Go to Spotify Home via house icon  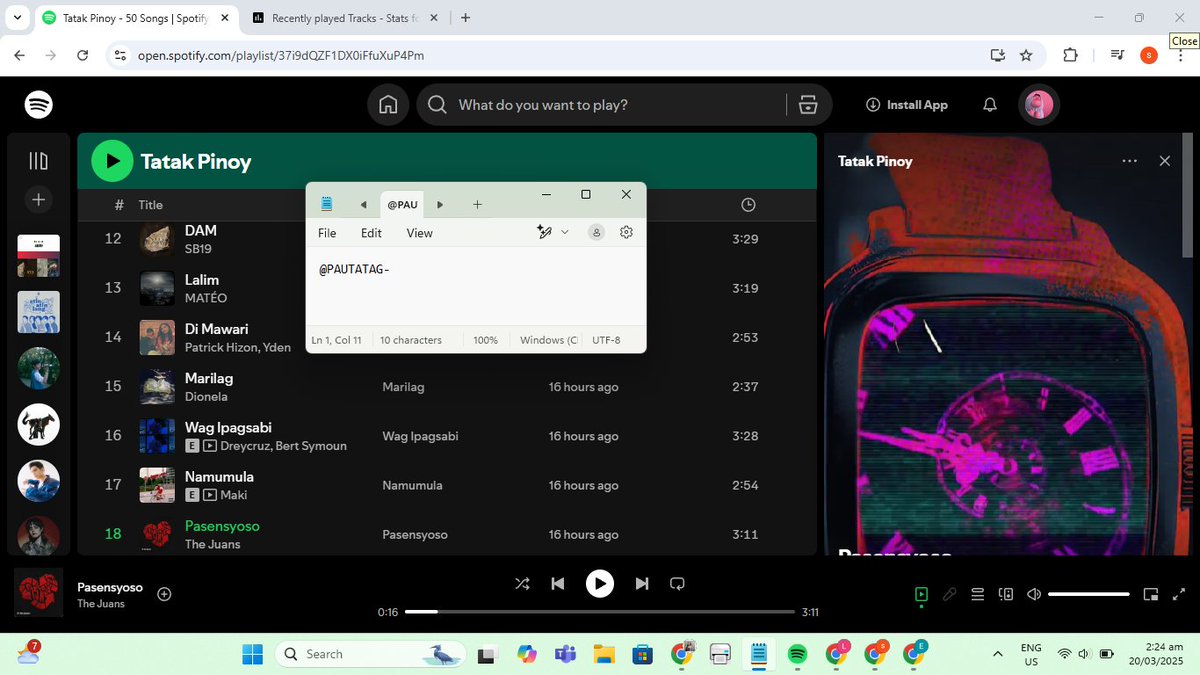[x=388, y=105]
